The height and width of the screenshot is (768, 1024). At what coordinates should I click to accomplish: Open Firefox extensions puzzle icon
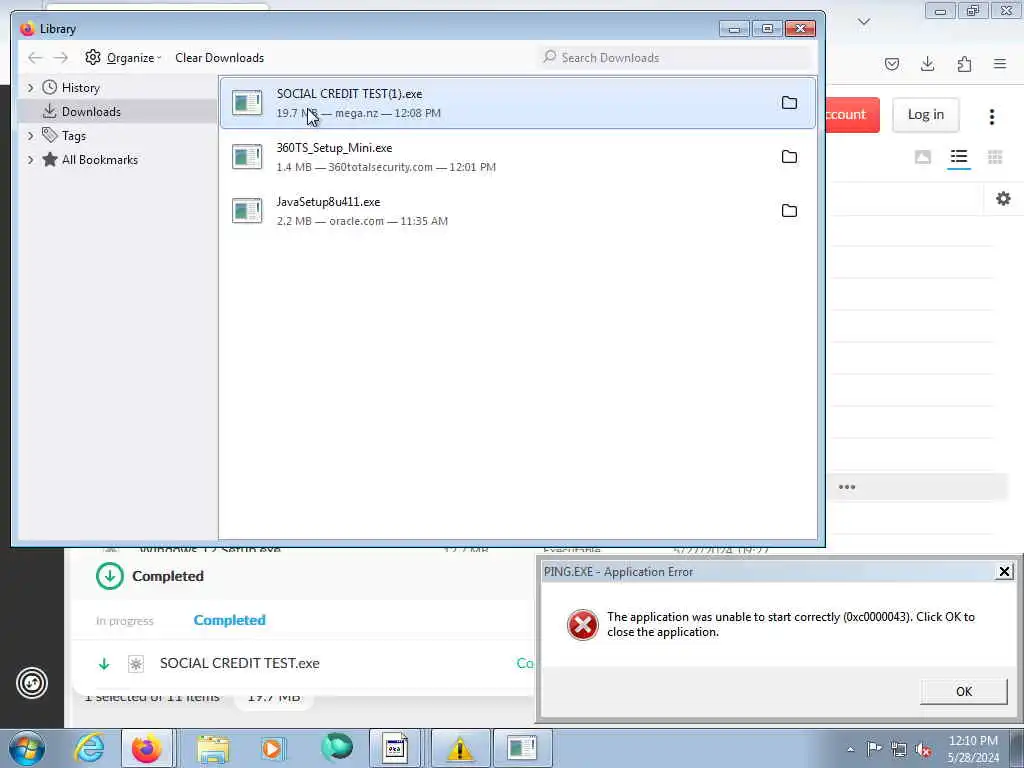[x=964, y=64]
